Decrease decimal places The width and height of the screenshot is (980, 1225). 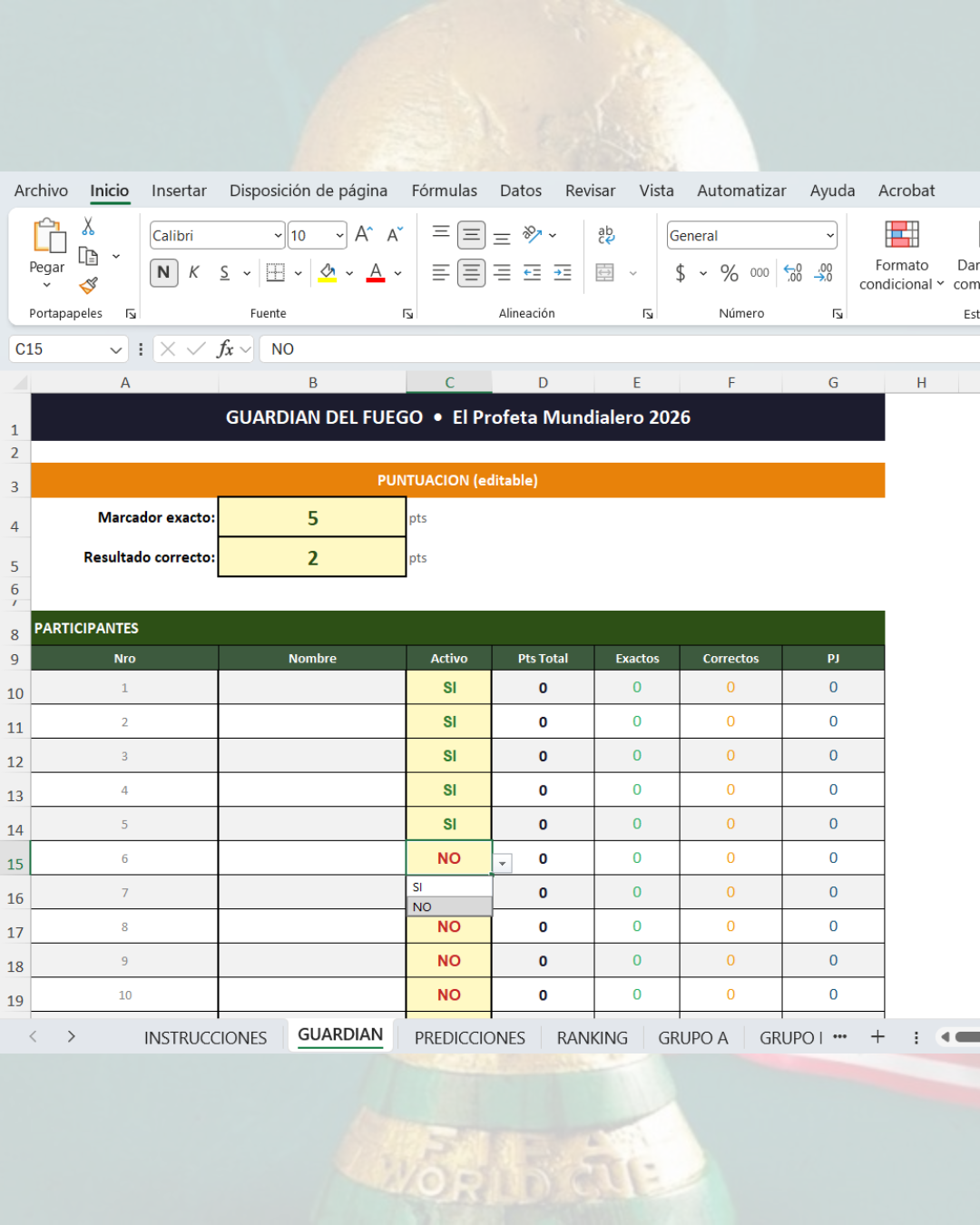click(824, 272)
